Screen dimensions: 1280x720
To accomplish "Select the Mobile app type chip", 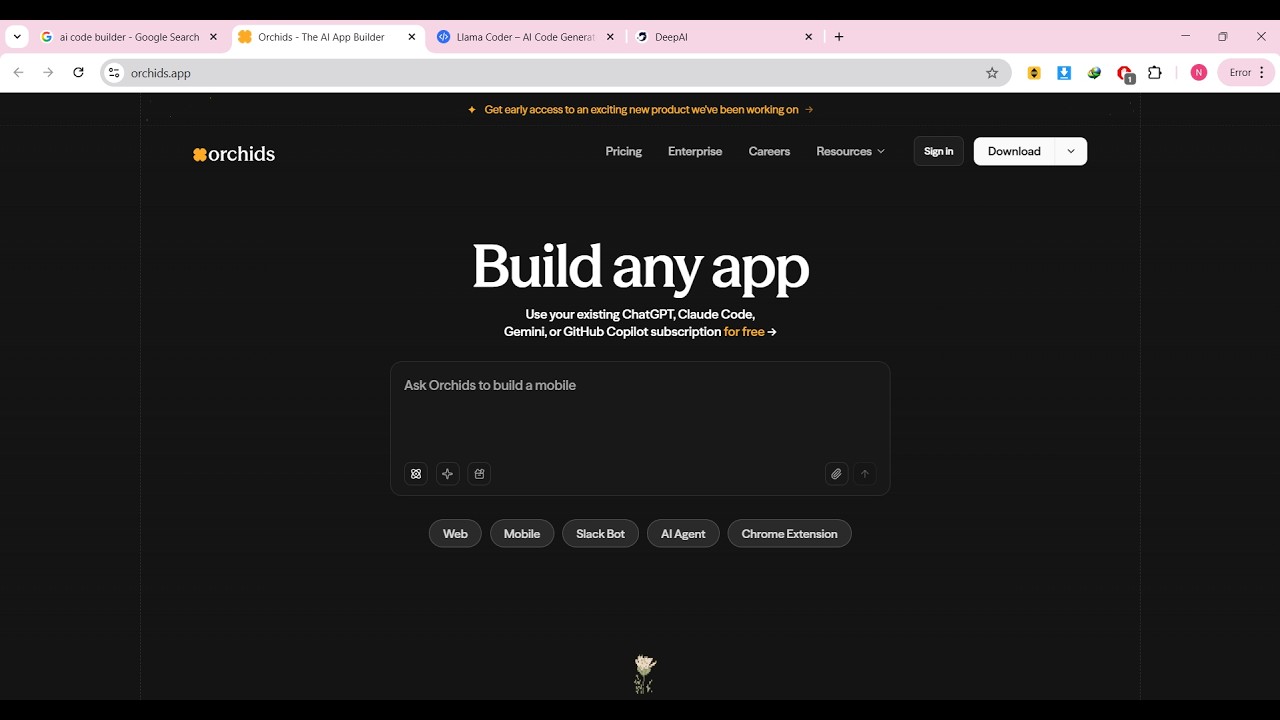I will coord(522,534).
